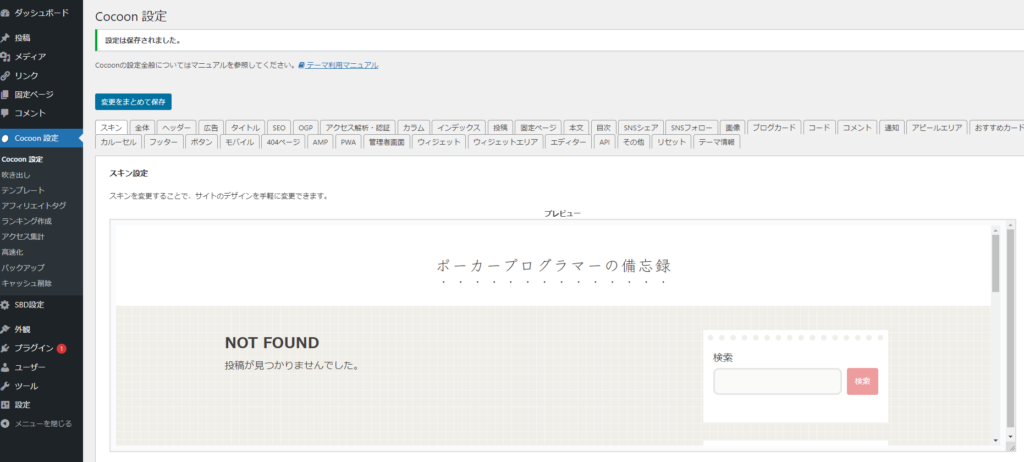Collapse the menu with メニューを閉じる arrow icon
This screenshot has width=1024, height=462.
click(x=5, y=423)
